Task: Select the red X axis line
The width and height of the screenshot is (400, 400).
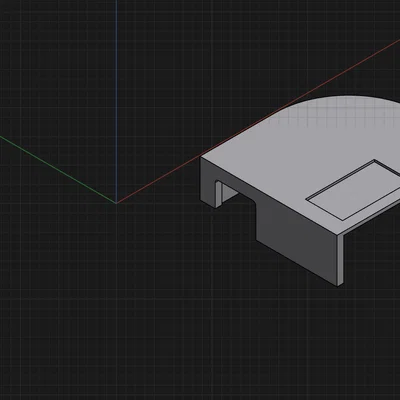Action: pyautogui.click(x=258, y=121)
